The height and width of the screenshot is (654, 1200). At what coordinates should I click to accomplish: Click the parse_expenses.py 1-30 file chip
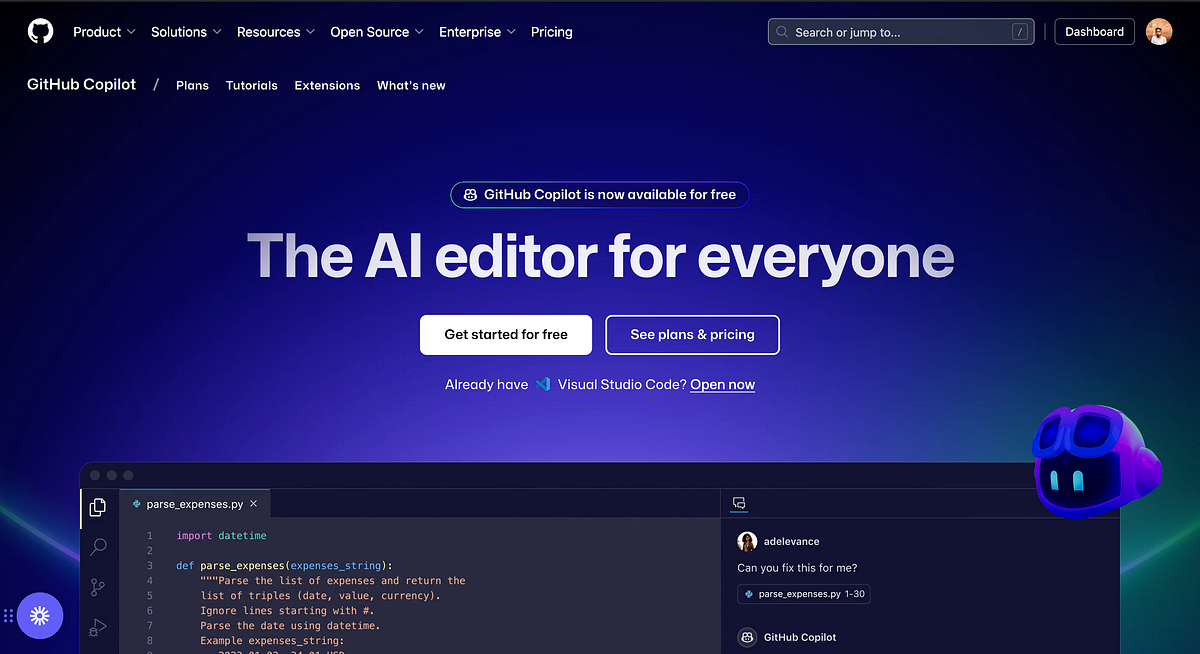[x=804, y=594]
